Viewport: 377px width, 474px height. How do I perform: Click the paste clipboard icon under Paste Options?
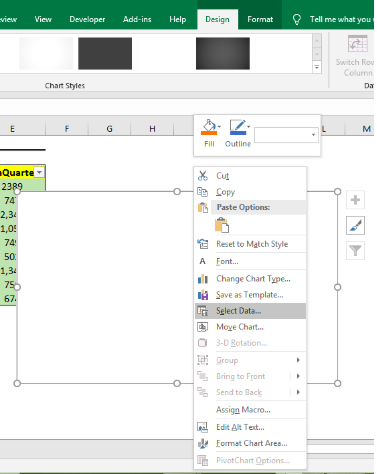(x=222, y=225)
